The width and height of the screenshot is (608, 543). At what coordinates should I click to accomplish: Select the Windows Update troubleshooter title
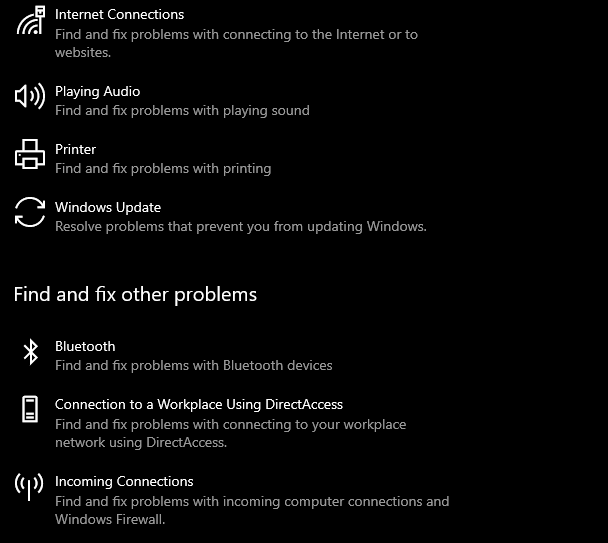pyautogui.click(x=108, y=208)
